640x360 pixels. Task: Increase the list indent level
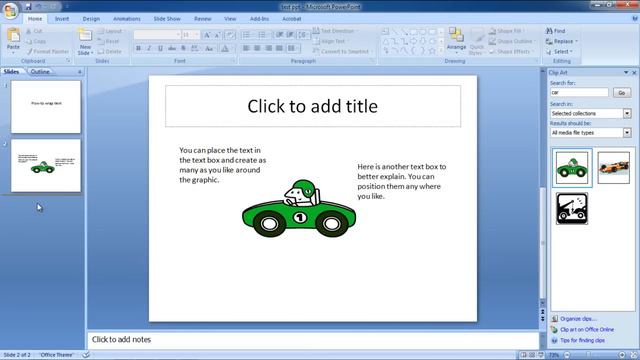pos(290,35)
